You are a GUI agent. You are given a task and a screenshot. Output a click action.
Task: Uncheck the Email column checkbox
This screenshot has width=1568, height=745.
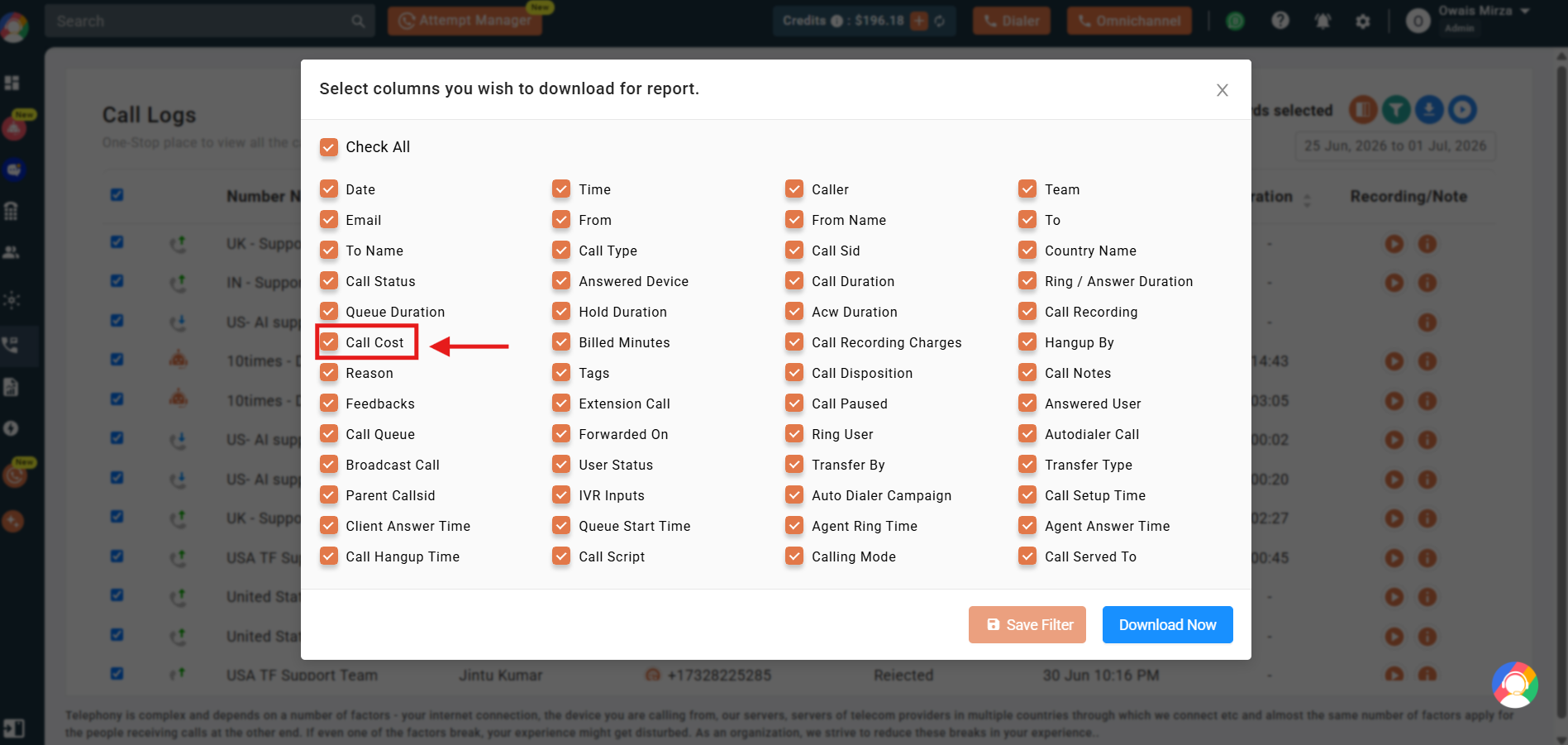pyautogui.click(x=329, y=220)
